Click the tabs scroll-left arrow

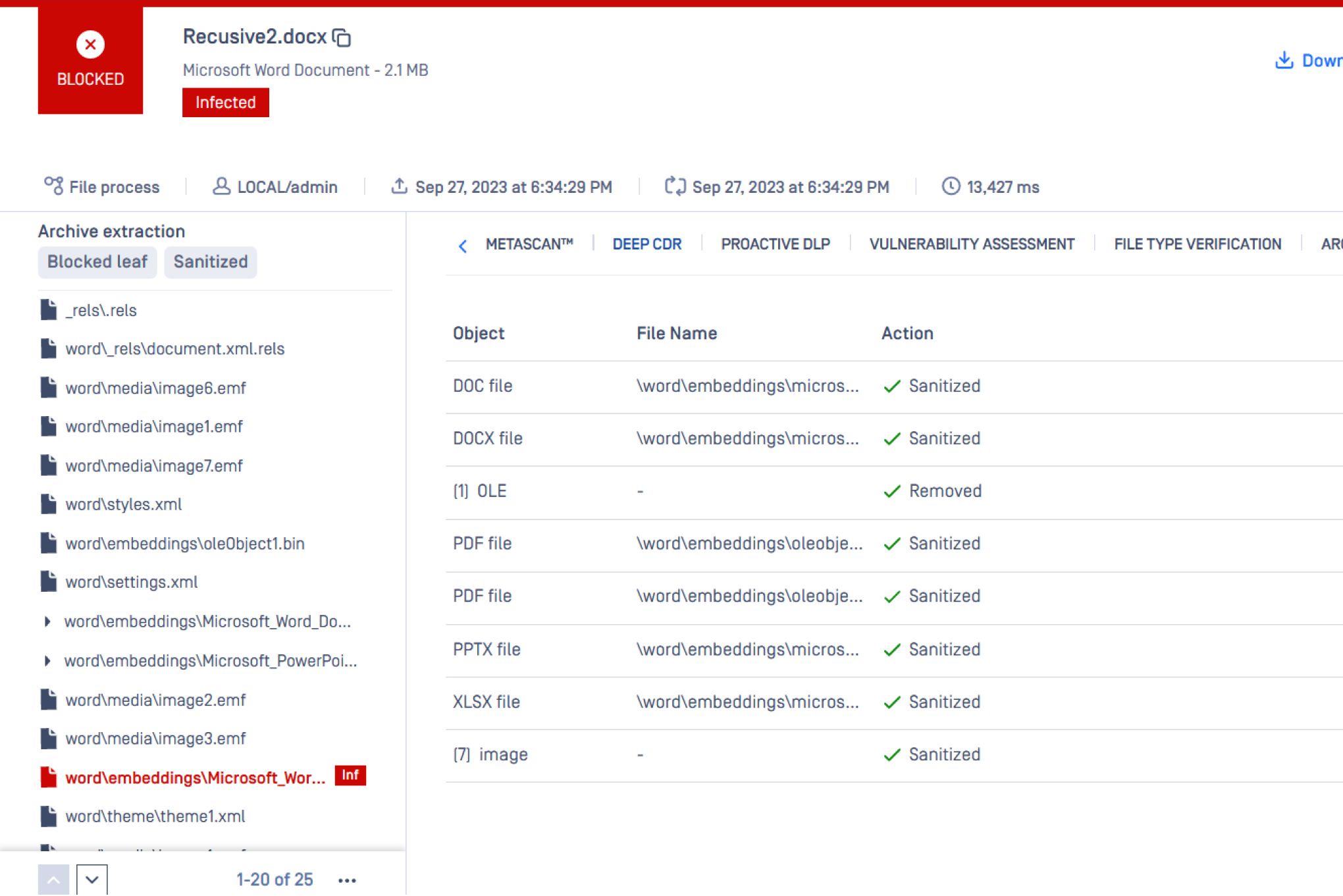pyautogui.click(x=463, y=246)
